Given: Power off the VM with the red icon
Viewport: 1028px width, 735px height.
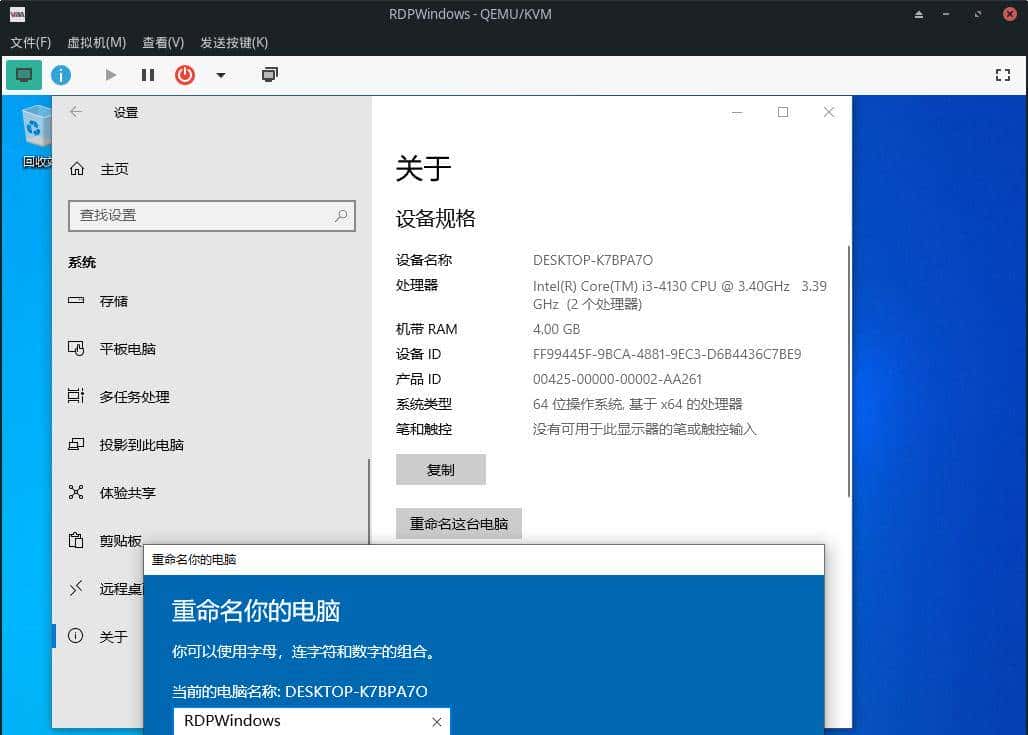Looking at the screenshot, I should 184,74.
